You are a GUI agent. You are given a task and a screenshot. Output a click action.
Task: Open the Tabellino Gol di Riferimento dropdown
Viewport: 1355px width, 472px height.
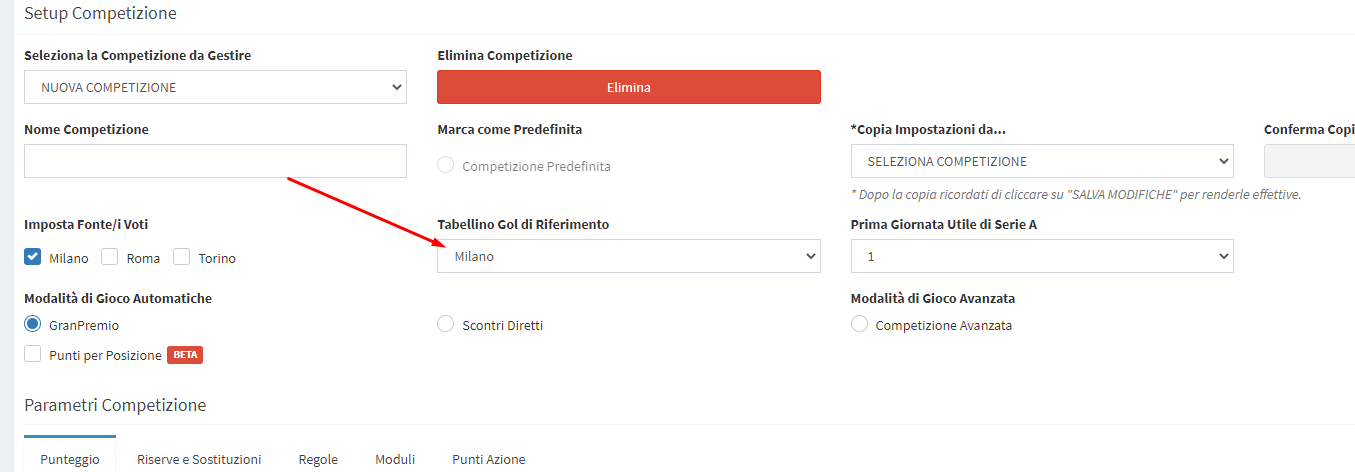pos(628,256)
